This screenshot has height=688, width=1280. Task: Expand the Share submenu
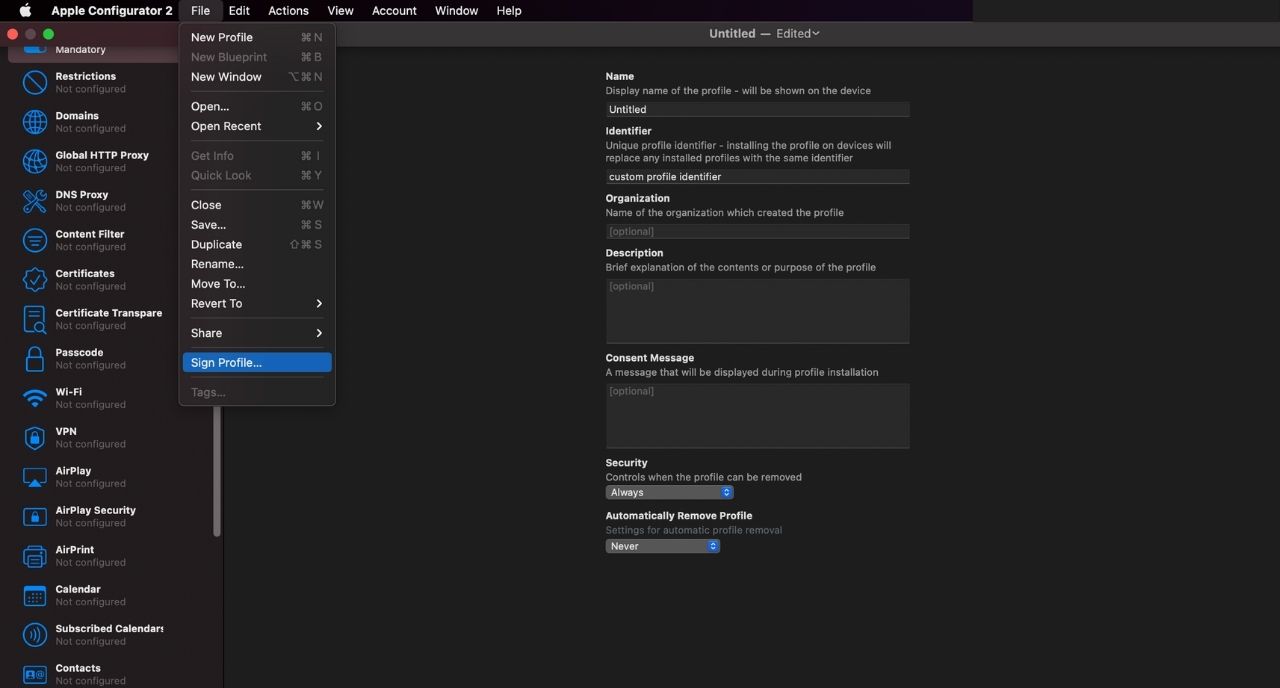coord(257,333)
